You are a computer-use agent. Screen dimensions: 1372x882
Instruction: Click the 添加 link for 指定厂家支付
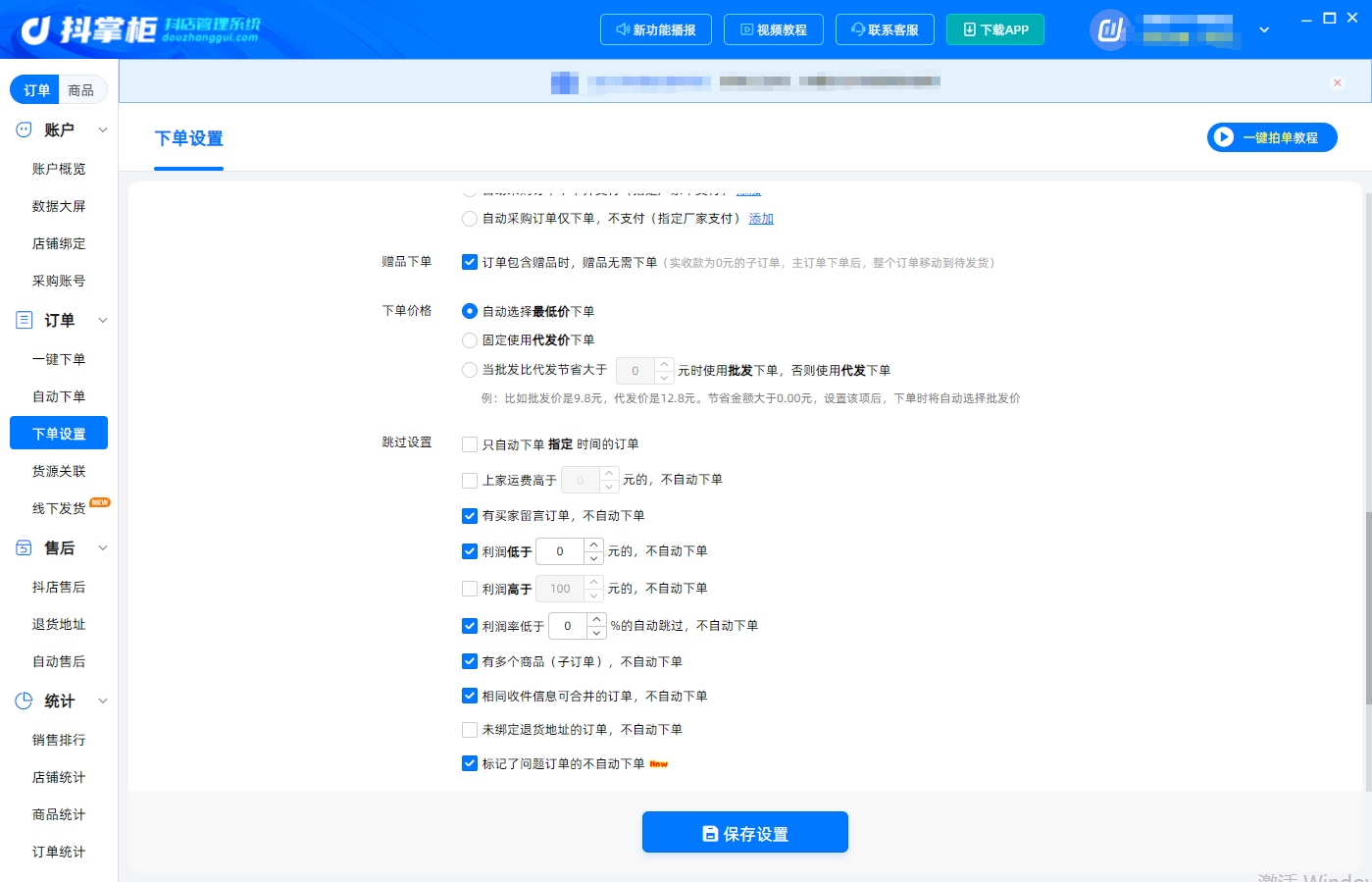[x=761, y=219]
